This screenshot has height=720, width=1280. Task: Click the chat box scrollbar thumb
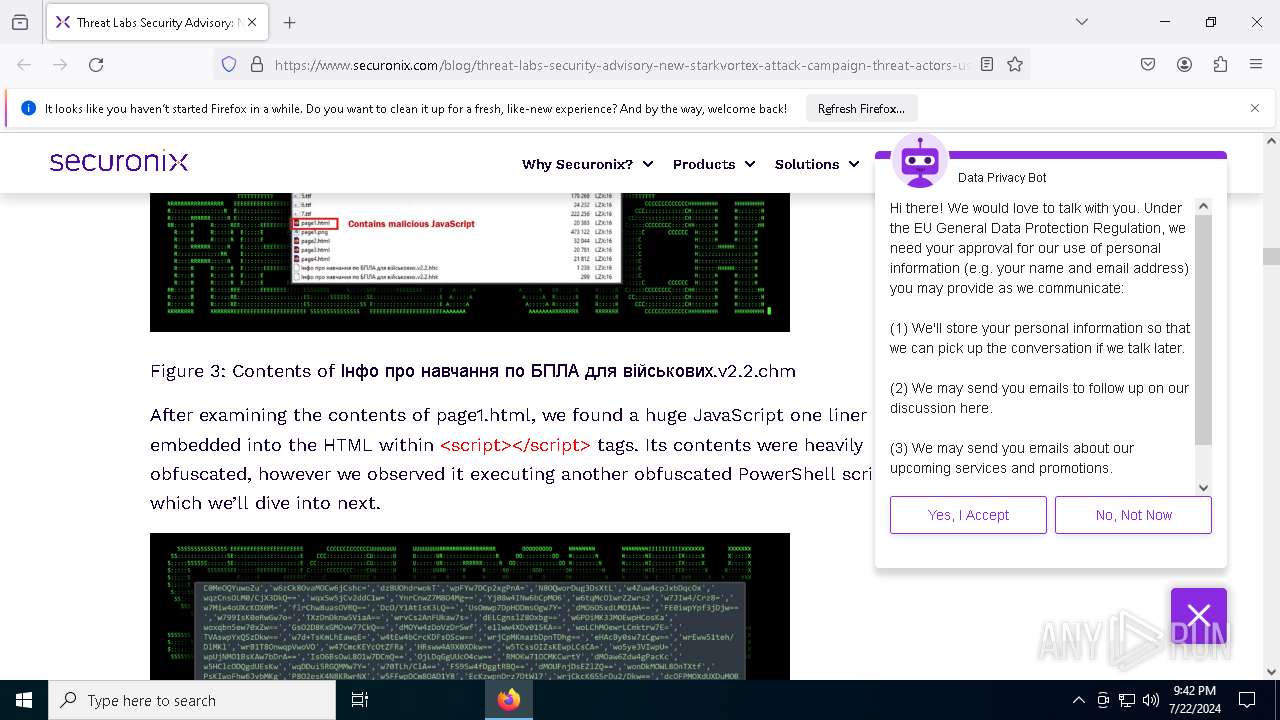tap(1203, 329)
